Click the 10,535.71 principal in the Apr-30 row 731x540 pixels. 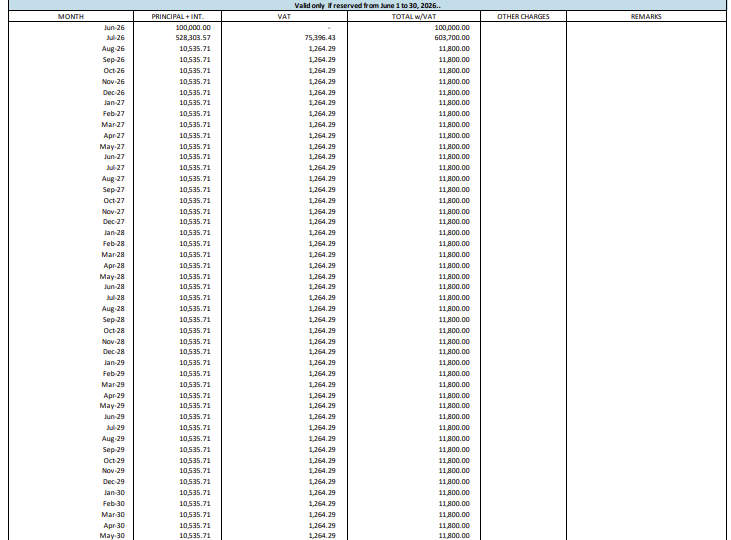195,526
